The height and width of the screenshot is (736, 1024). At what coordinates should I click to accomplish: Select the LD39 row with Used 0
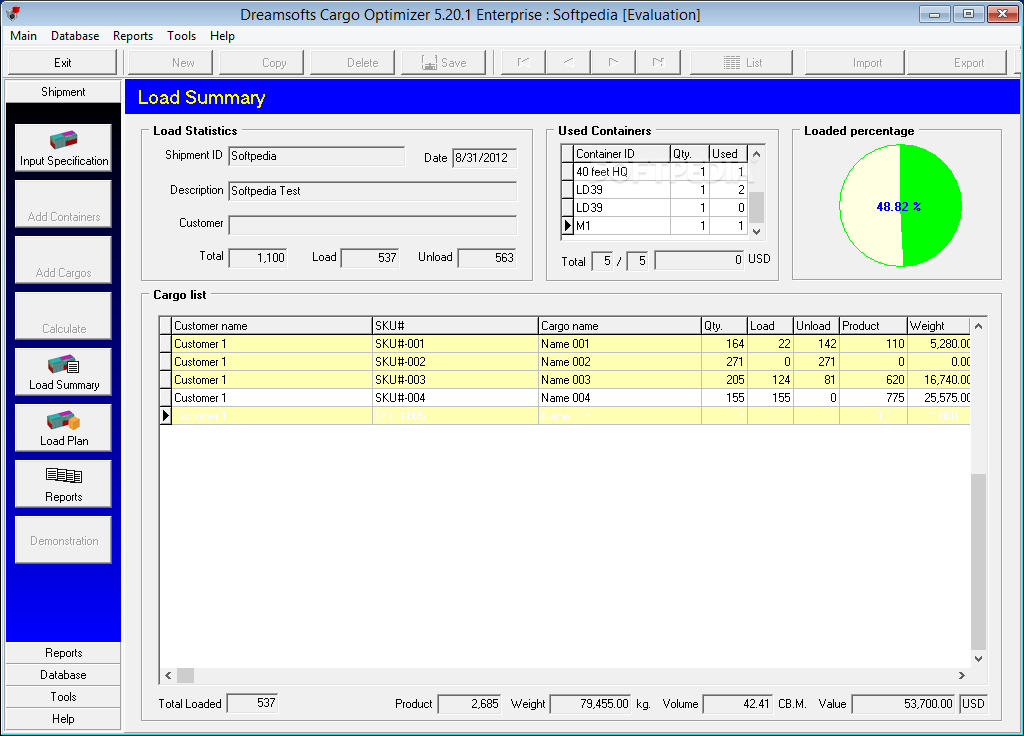point(654,208)
